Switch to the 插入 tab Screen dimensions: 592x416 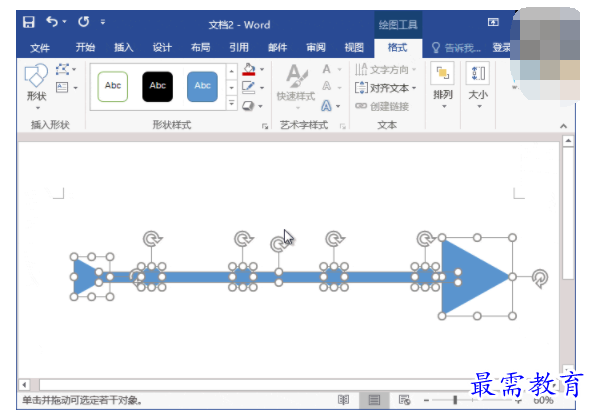[124, 48]
